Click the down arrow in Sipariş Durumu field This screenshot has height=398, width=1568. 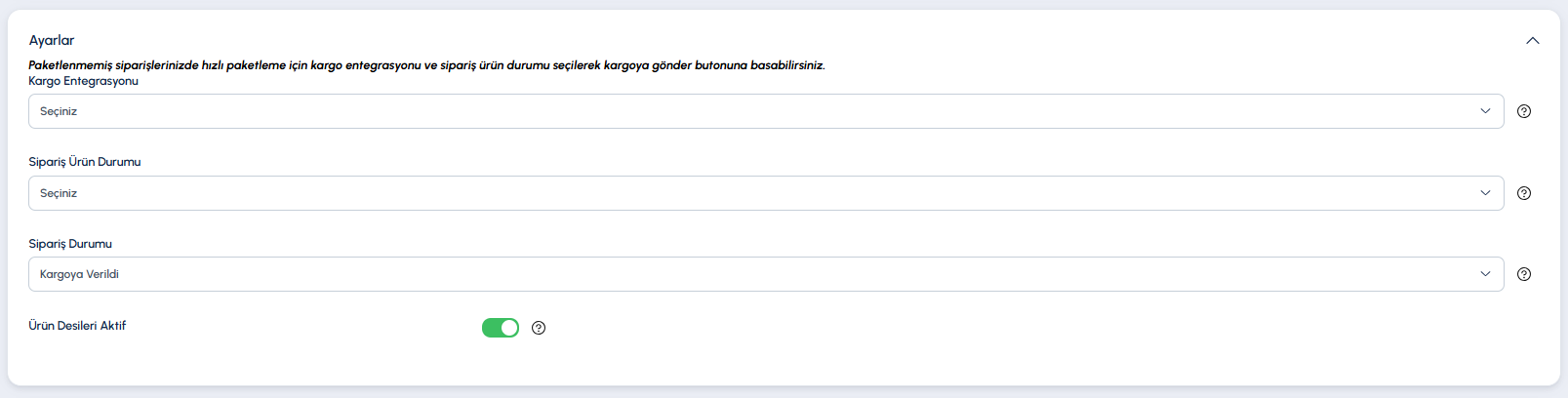click(1485, 274)
